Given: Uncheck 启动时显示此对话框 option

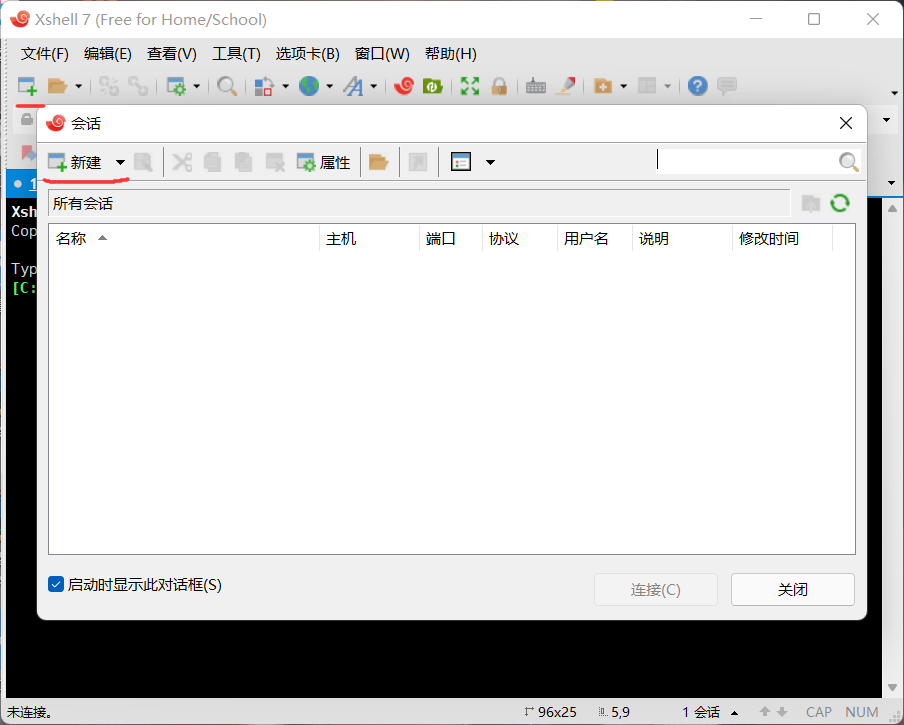Looking at the screenshot, I should coord(56,584).
